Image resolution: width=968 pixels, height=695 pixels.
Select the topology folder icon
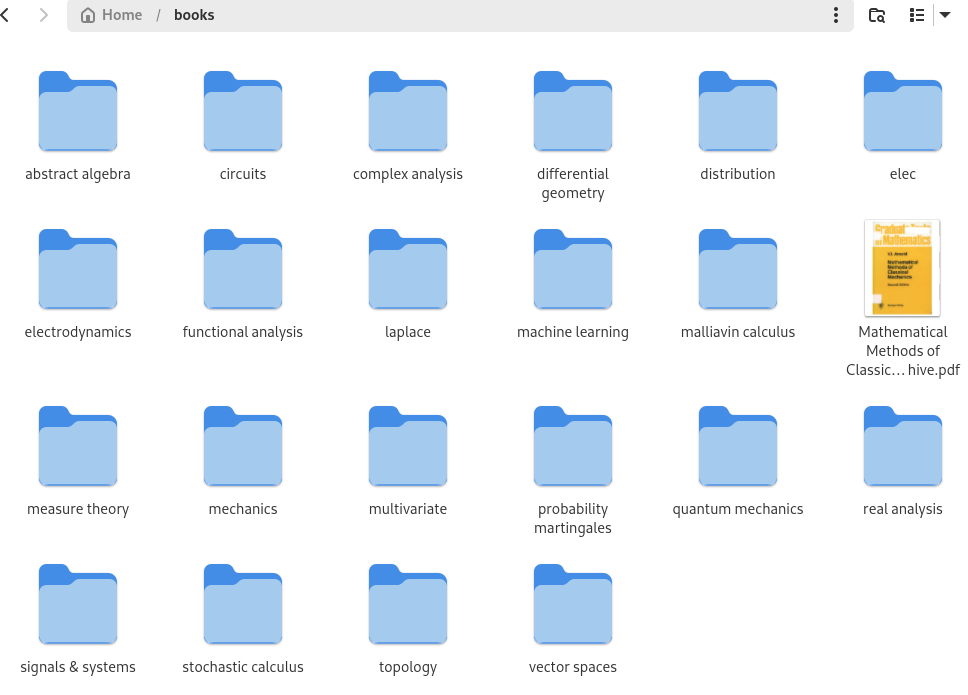pyautogui.click(x=407, y=604)
